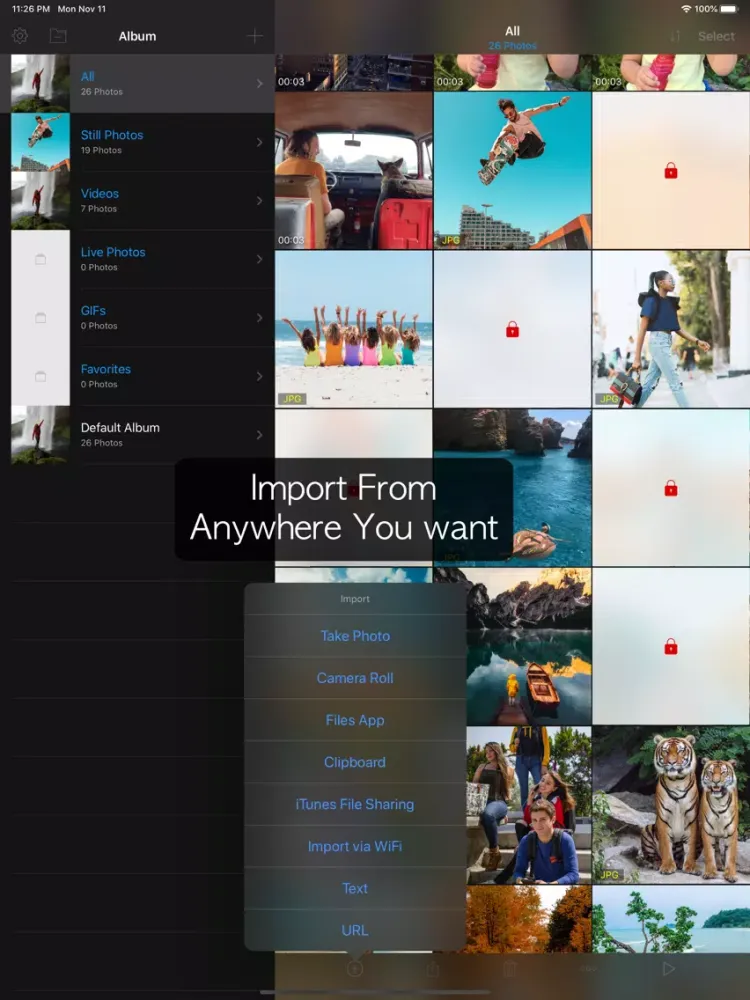750x1000 pixels.
Task: Choose Text import option
Action: (355, 888)
